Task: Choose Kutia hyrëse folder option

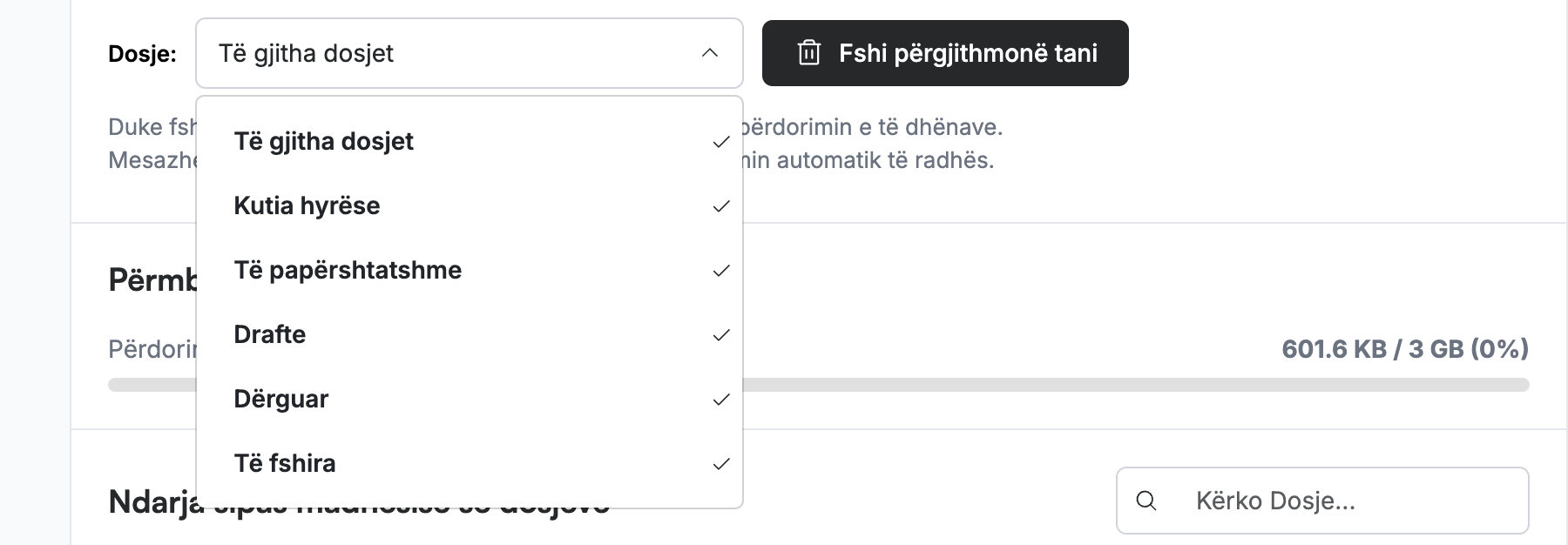Action: coord(470,205)
